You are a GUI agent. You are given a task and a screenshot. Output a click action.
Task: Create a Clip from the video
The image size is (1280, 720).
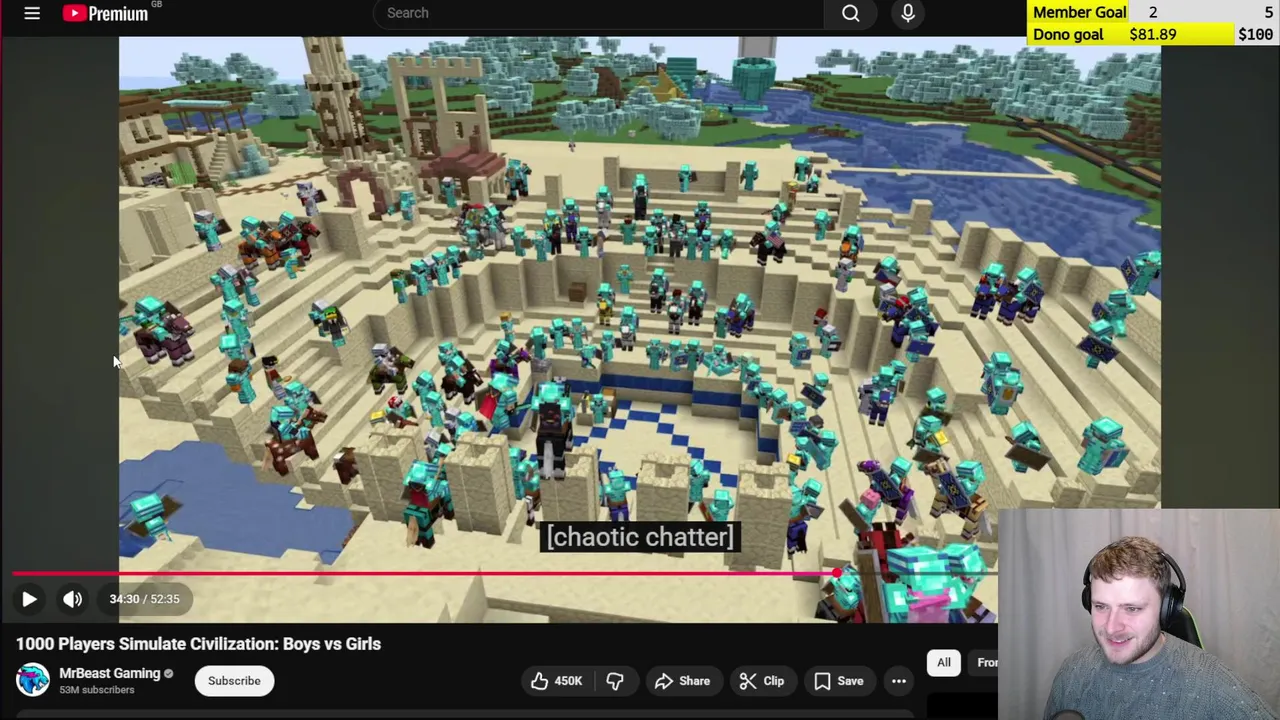pyautogui.click(x=762, y=681)
